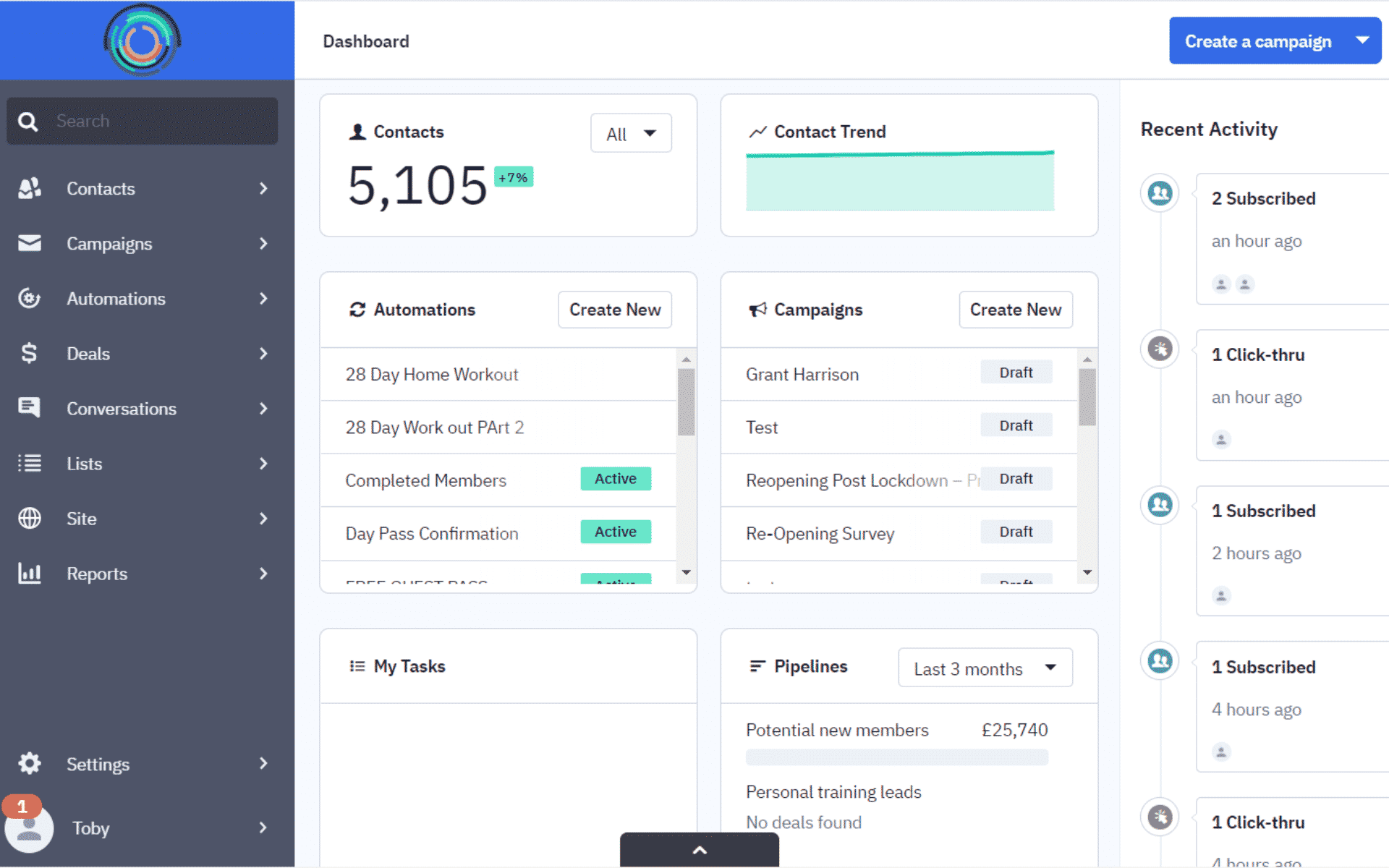This screenshot has height=868, width=1389.
Task: Select the Site globe icon
Action: coord(29,518)
